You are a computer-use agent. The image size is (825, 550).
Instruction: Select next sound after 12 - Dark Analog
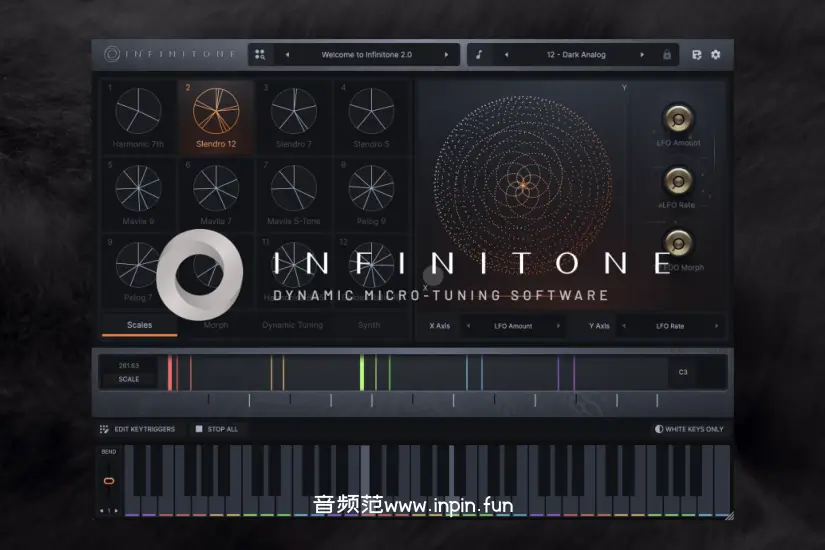pos(642,55)
